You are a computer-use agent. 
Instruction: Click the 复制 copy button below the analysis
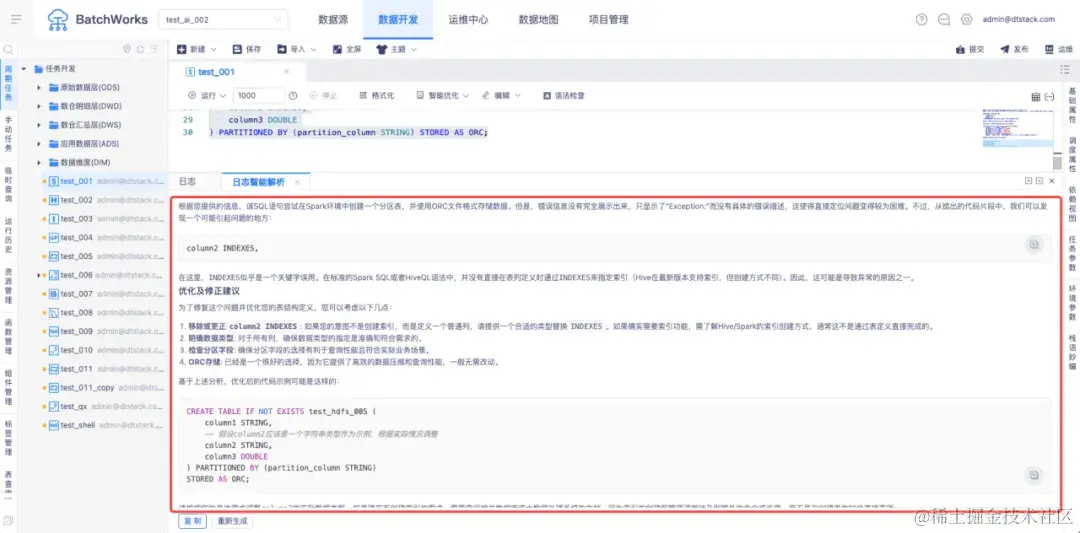[x=192, y=521]
